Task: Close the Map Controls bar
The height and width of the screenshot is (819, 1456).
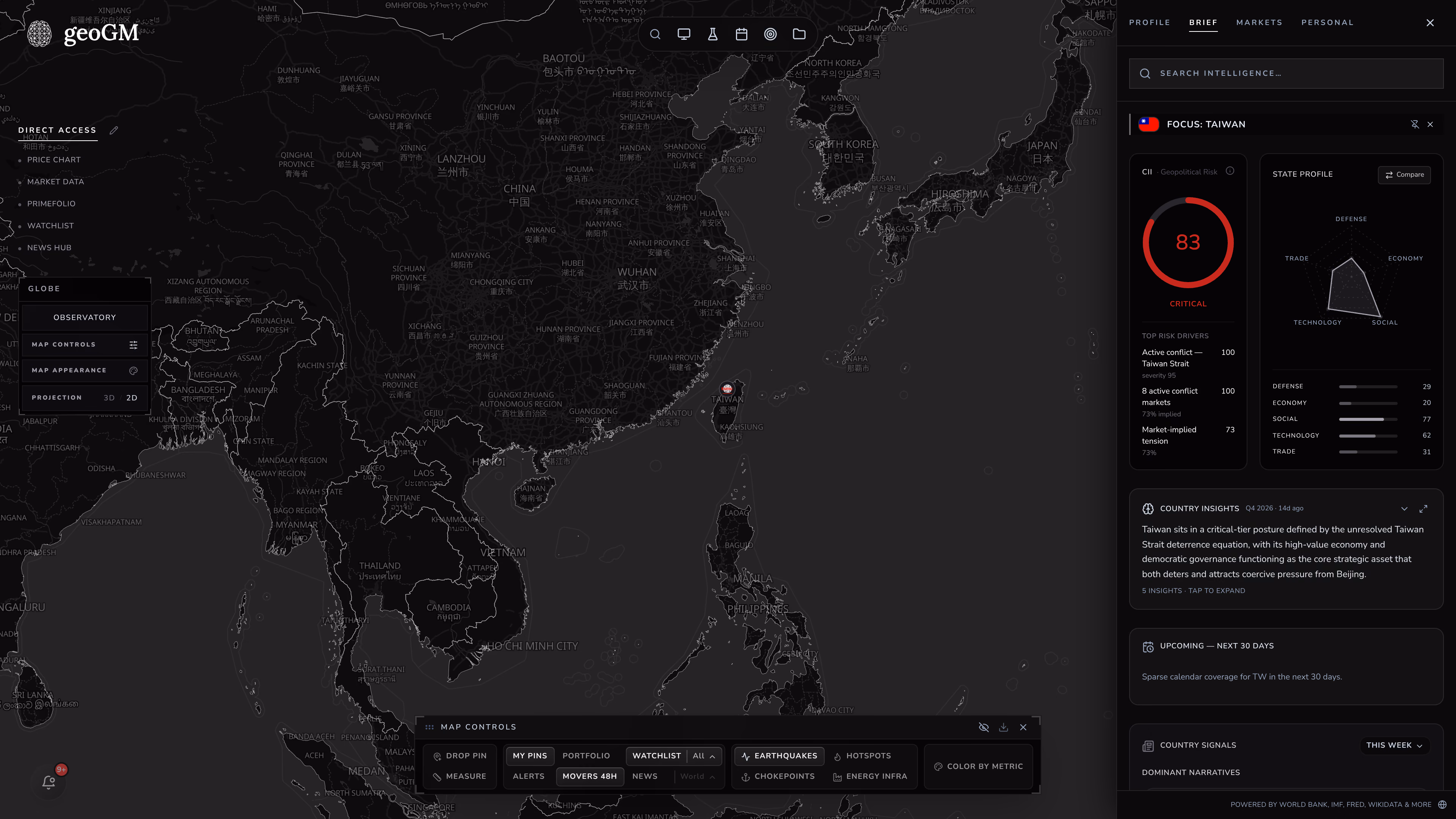Action: (x=1023, y=728)
